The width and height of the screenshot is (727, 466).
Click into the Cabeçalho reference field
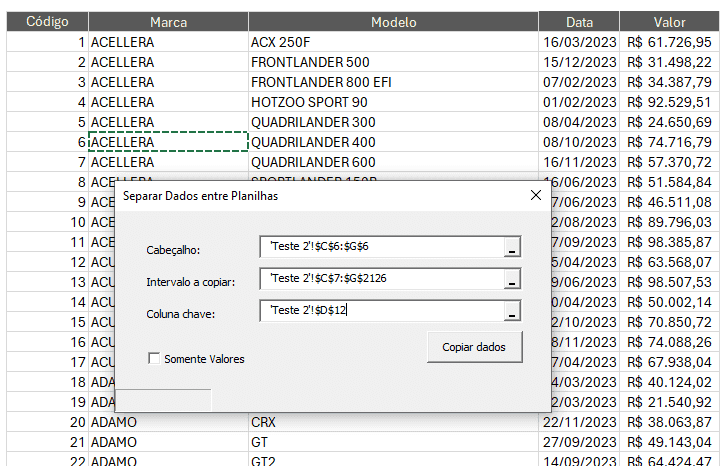[x=380, y=248]
